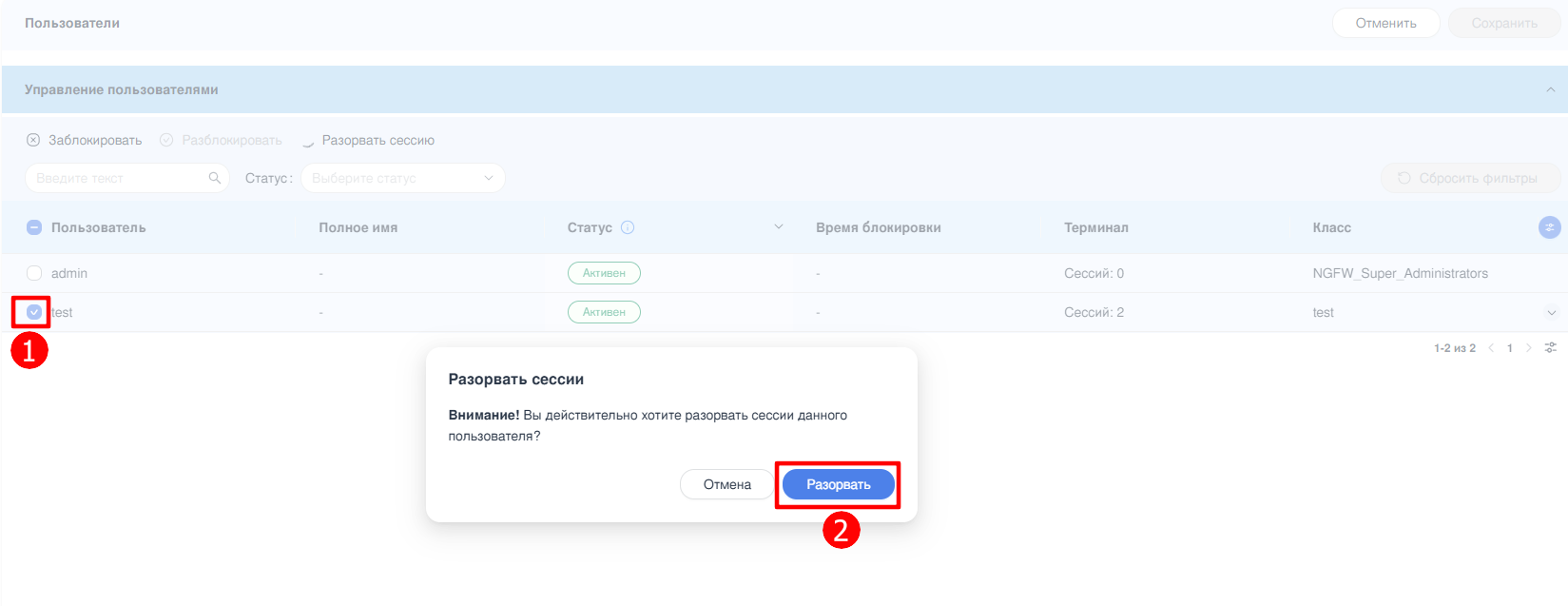
Task: Click the Отменить button at top
Action: (1385, 23)
